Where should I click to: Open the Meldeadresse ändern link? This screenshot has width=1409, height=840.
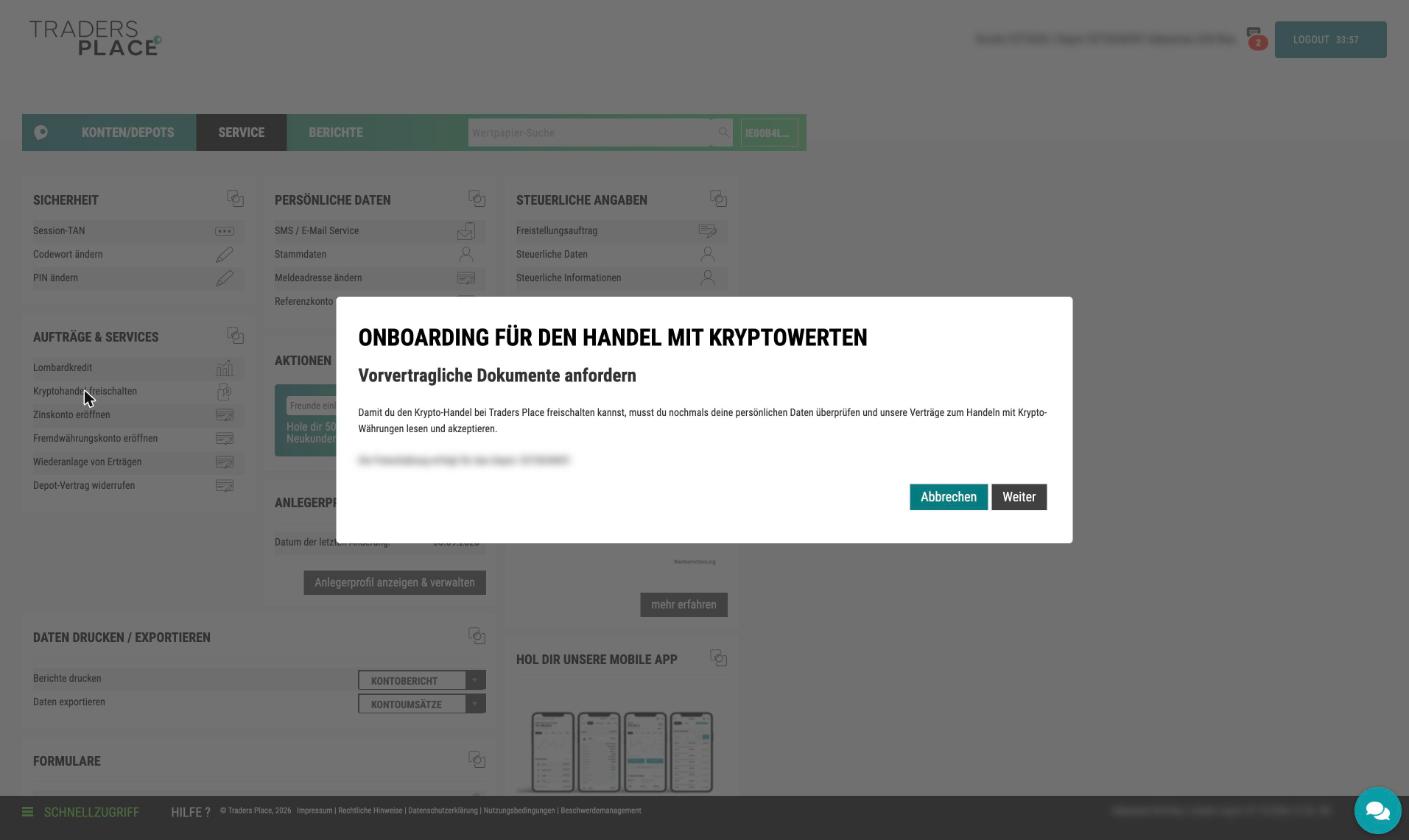(x=318, y=278)
